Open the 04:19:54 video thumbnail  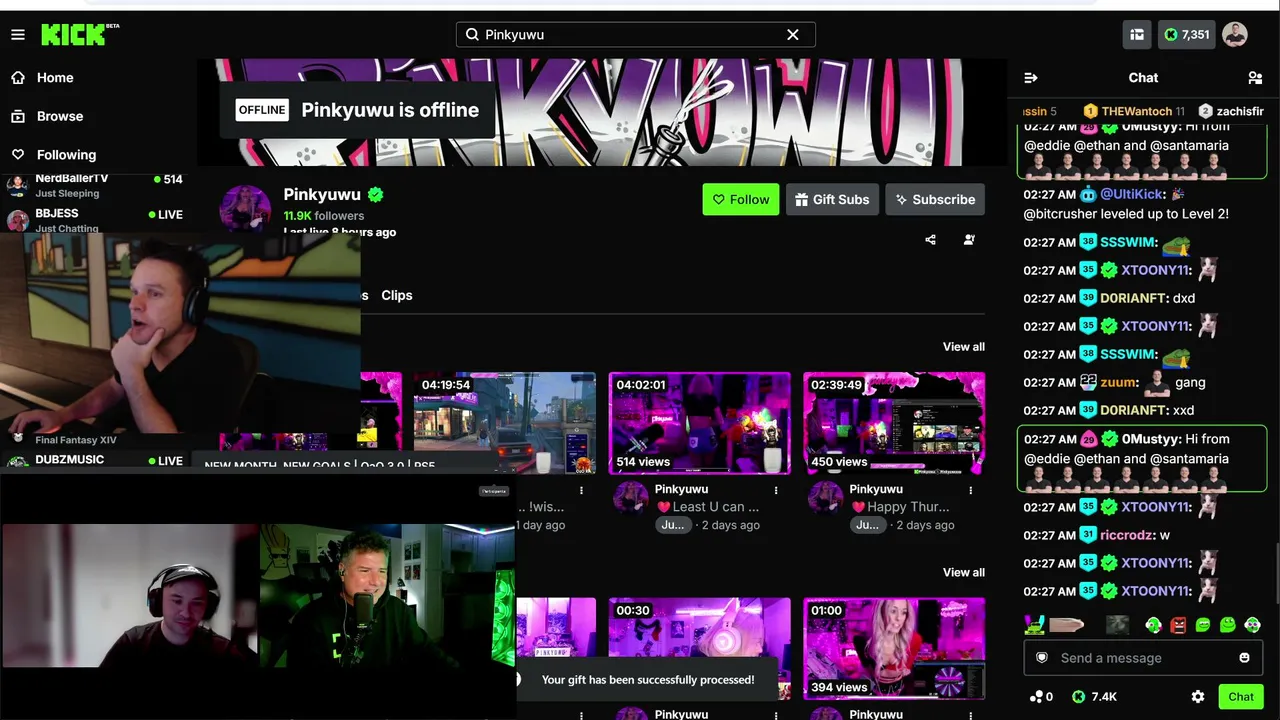[505, 423]
